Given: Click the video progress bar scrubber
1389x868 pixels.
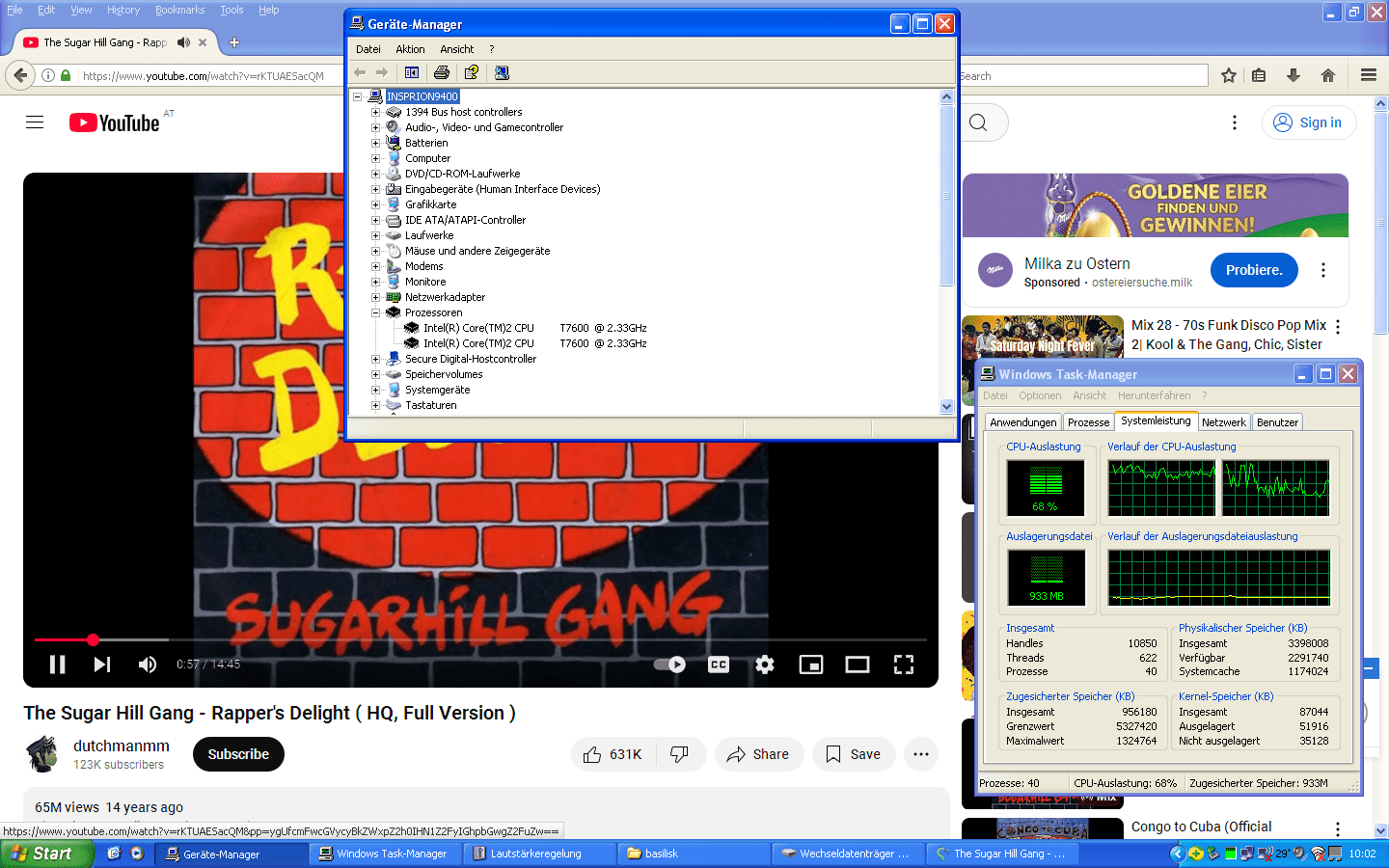Looking at the screenshot, I should pyautogui.click(x=93, y=639).
